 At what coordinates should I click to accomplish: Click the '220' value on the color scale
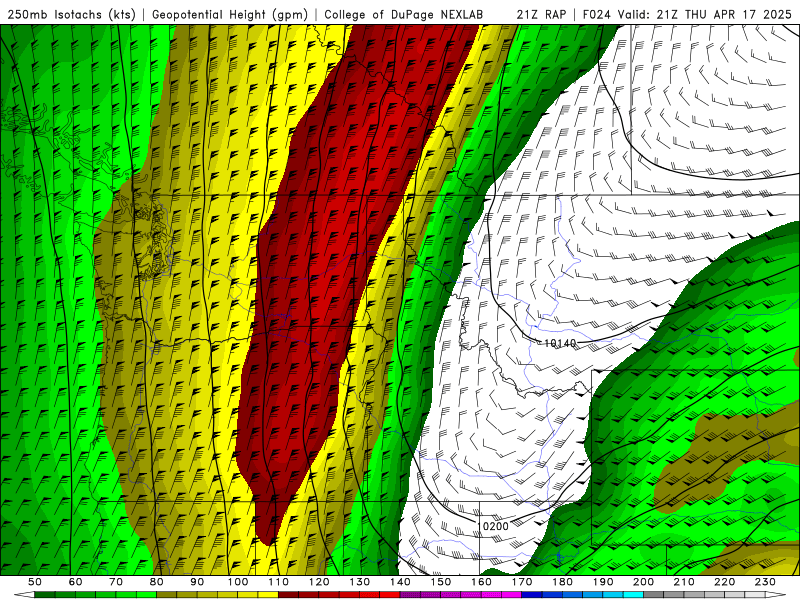click(725, 582)
